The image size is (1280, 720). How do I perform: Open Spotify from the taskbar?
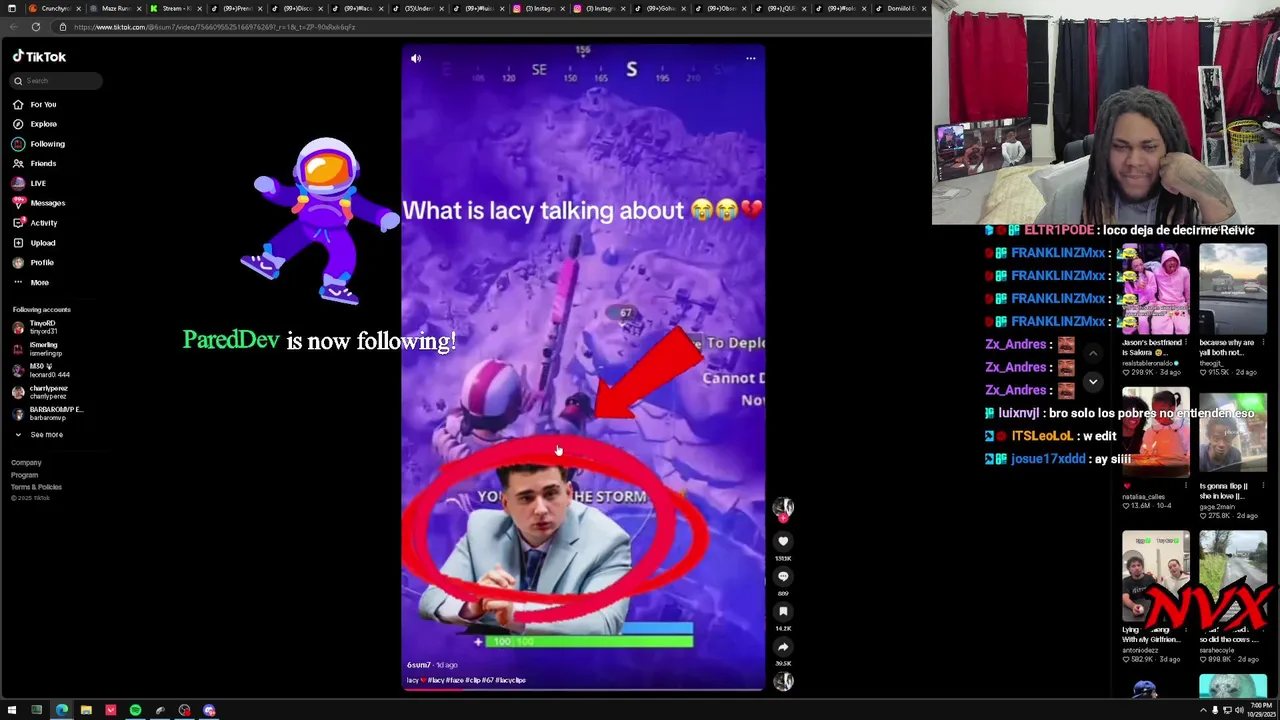[135, 710]
